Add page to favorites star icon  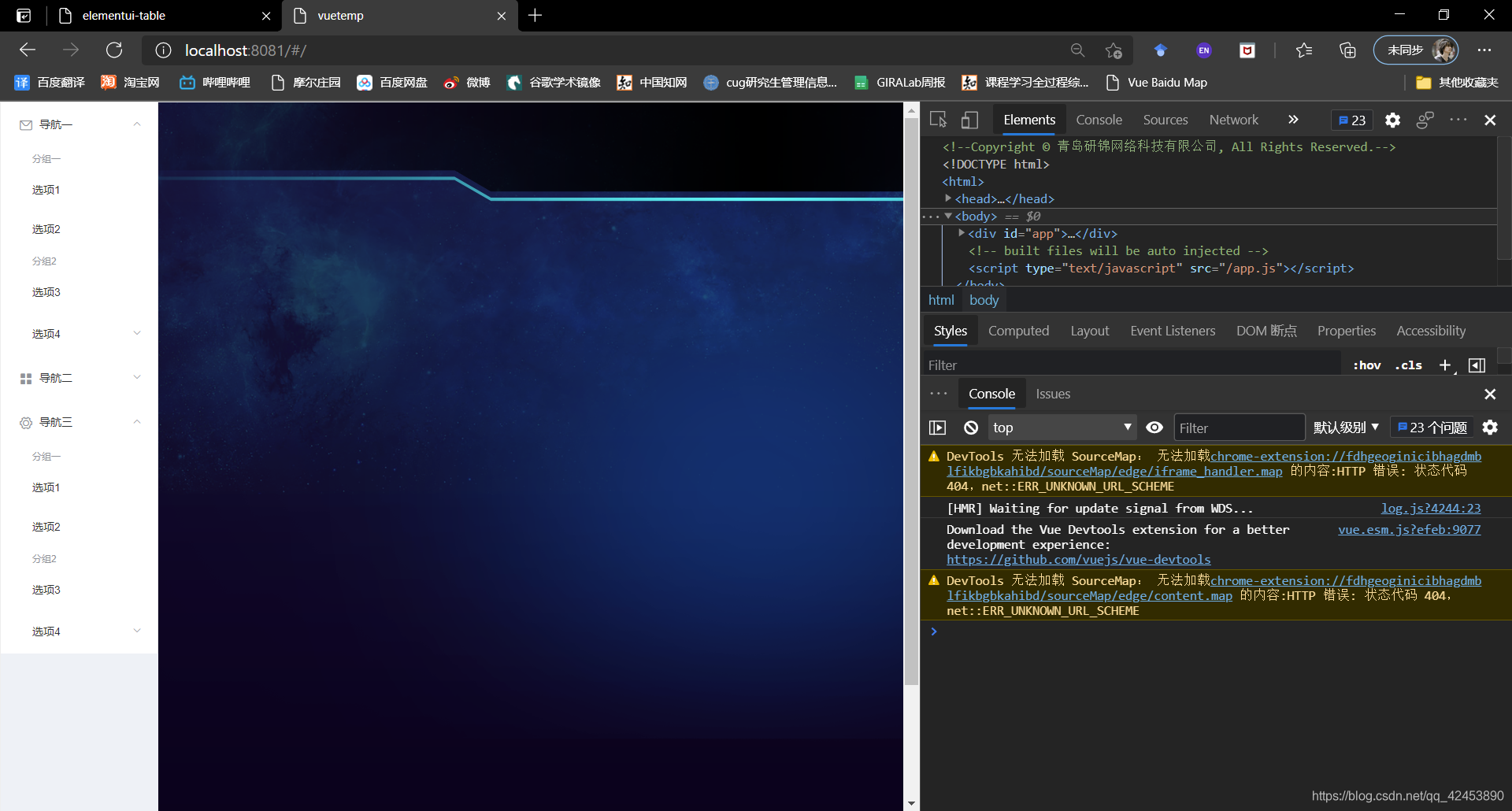click(1113, 50)
